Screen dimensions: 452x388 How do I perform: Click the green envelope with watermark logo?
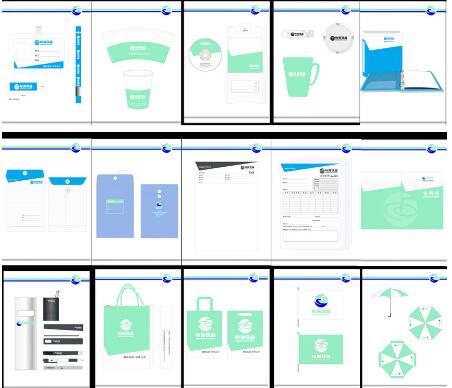coord(402,201)
